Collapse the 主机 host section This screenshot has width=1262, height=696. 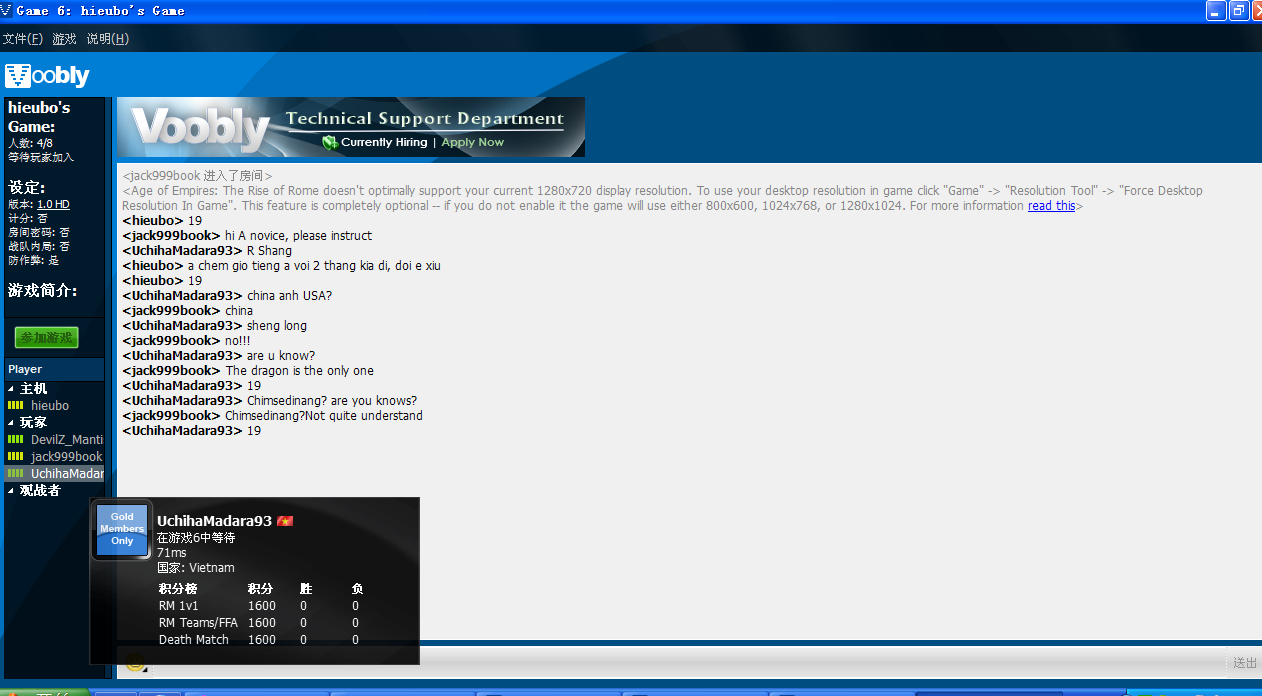11,389
